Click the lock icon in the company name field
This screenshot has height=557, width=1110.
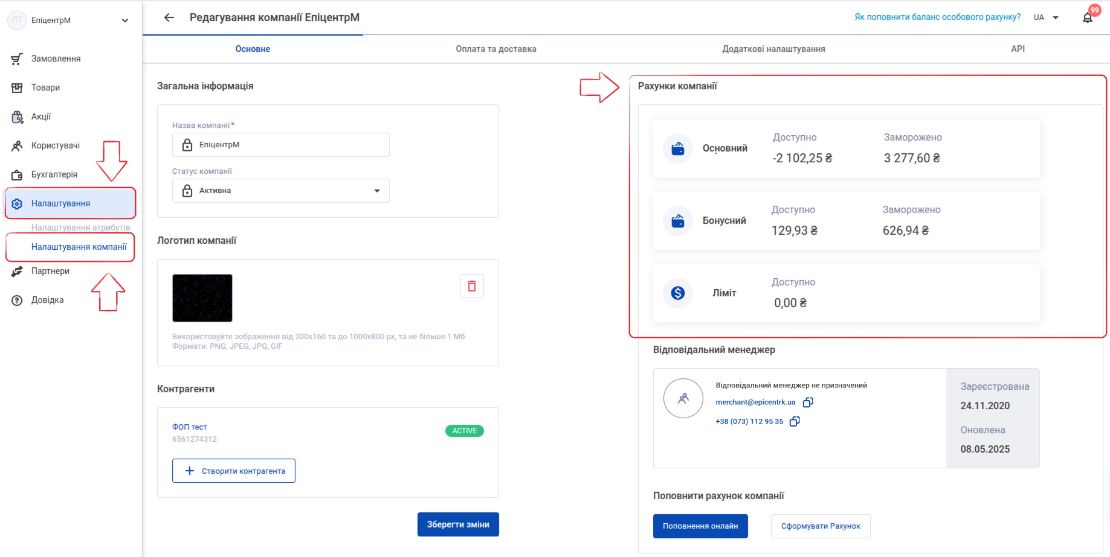[187, 145]
